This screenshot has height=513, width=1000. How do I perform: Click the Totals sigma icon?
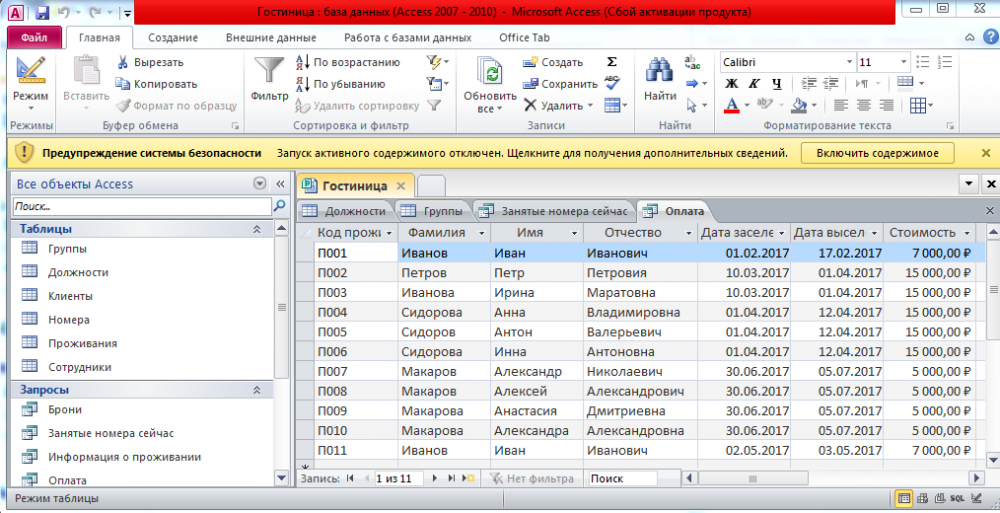612,62
